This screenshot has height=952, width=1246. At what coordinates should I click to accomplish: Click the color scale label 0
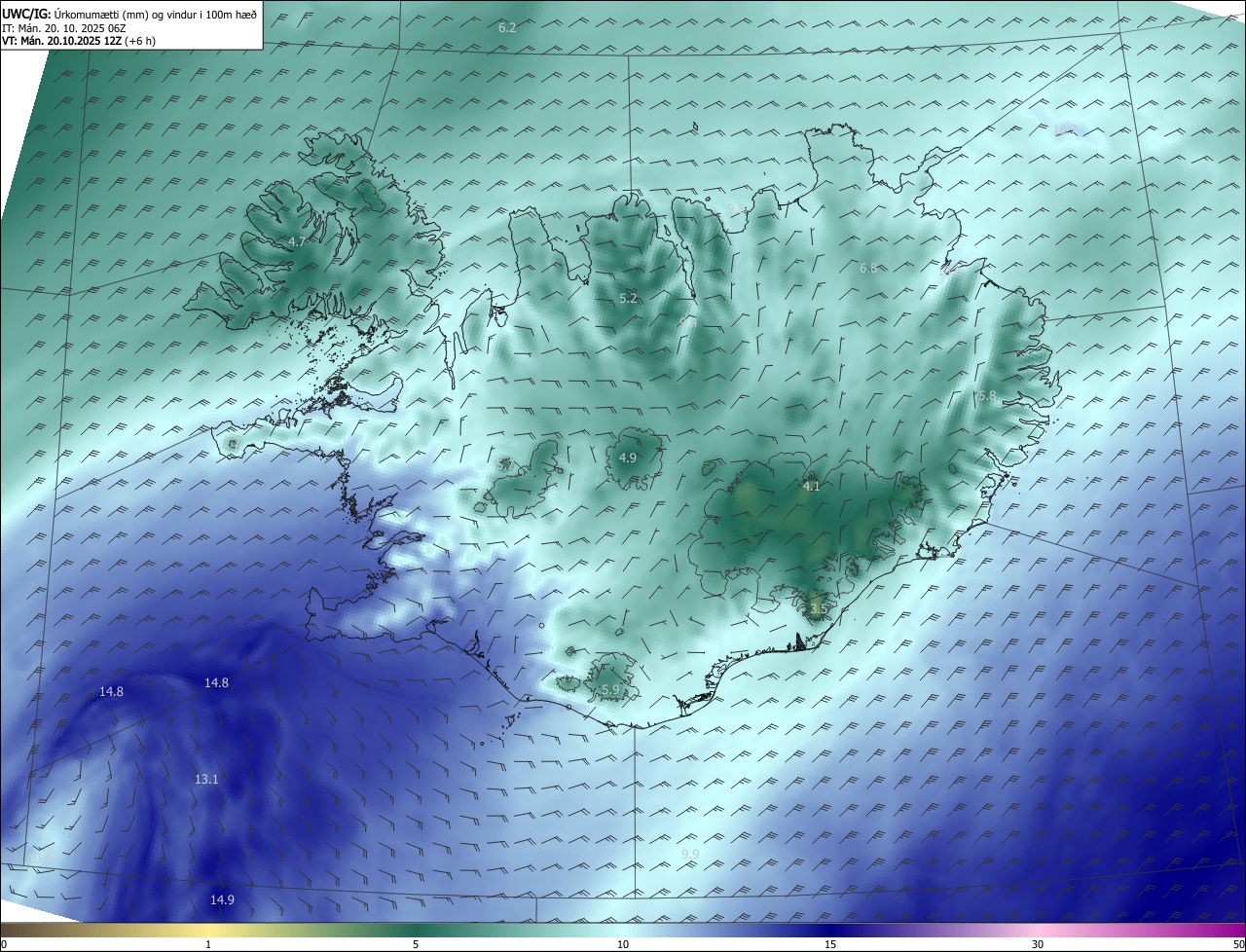point(4,944)
